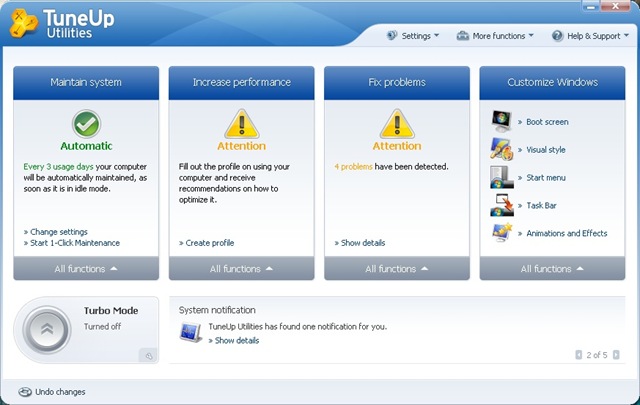Image resolution: width=640 pixels, height=405 pixels.
Task: Click the 'Every 3 usage days' green text
Action: click(x=58, y=167)
